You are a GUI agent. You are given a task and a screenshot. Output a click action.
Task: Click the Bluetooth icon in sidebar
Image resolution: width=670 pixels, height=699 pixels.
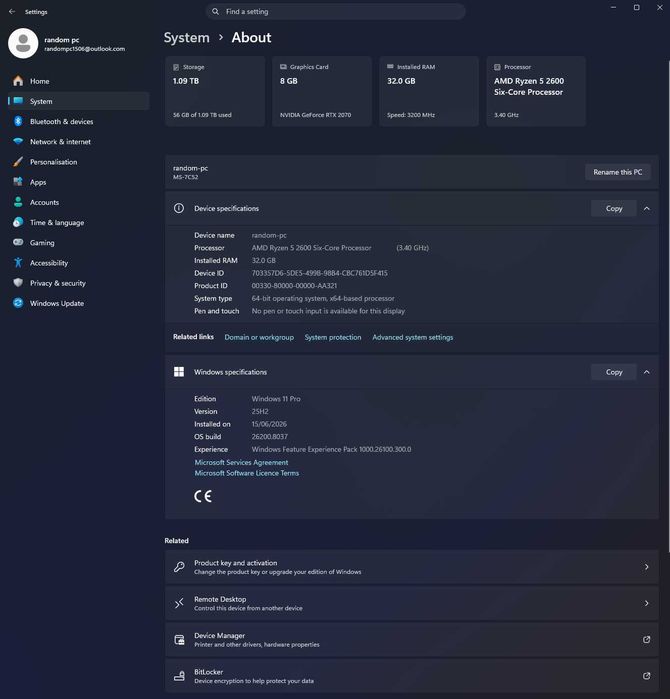click(x=18, y=121)
